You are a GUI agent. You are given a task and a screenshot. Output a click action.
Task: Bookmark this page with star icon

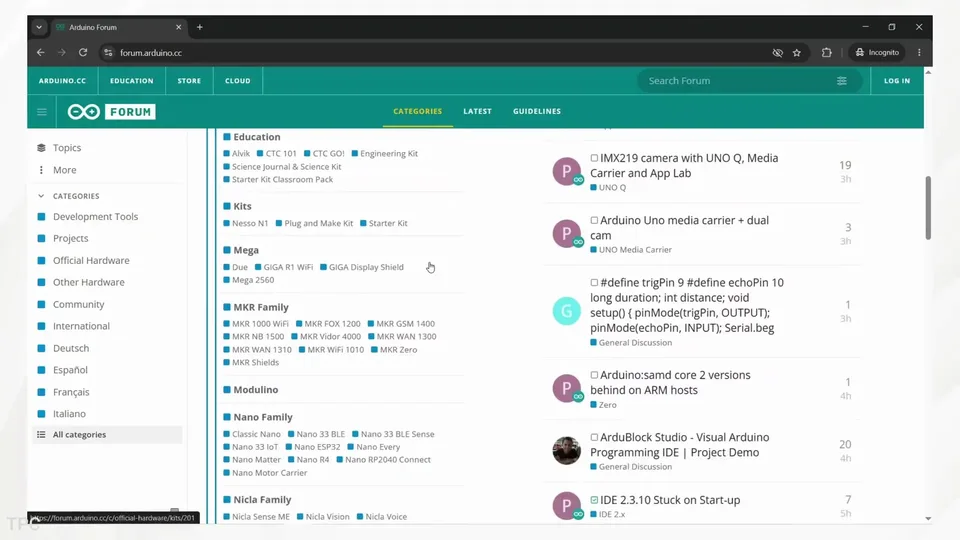(x=797, y=53)
